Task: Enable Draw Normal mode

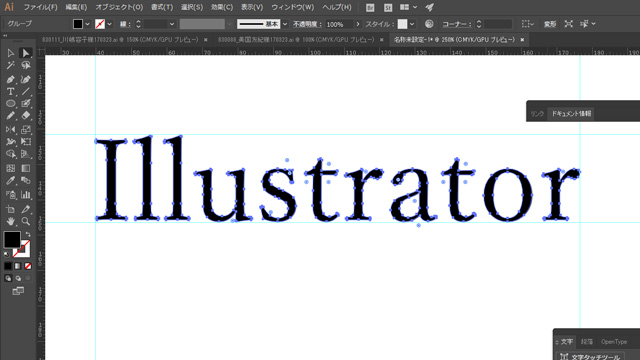Action: pyautogui.click(x=8, y=278)
